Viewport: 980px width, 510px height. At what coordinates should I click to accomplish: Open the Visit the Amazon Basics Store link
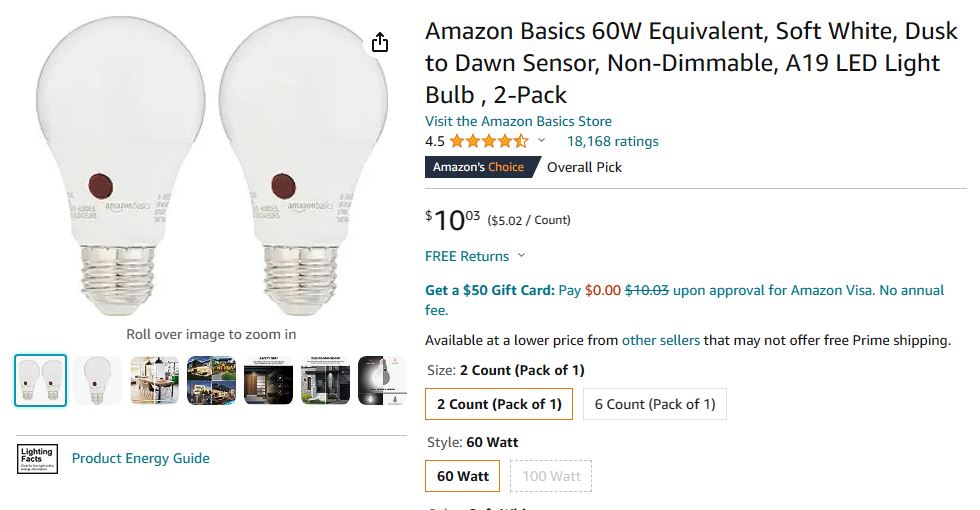pos(518,121)
